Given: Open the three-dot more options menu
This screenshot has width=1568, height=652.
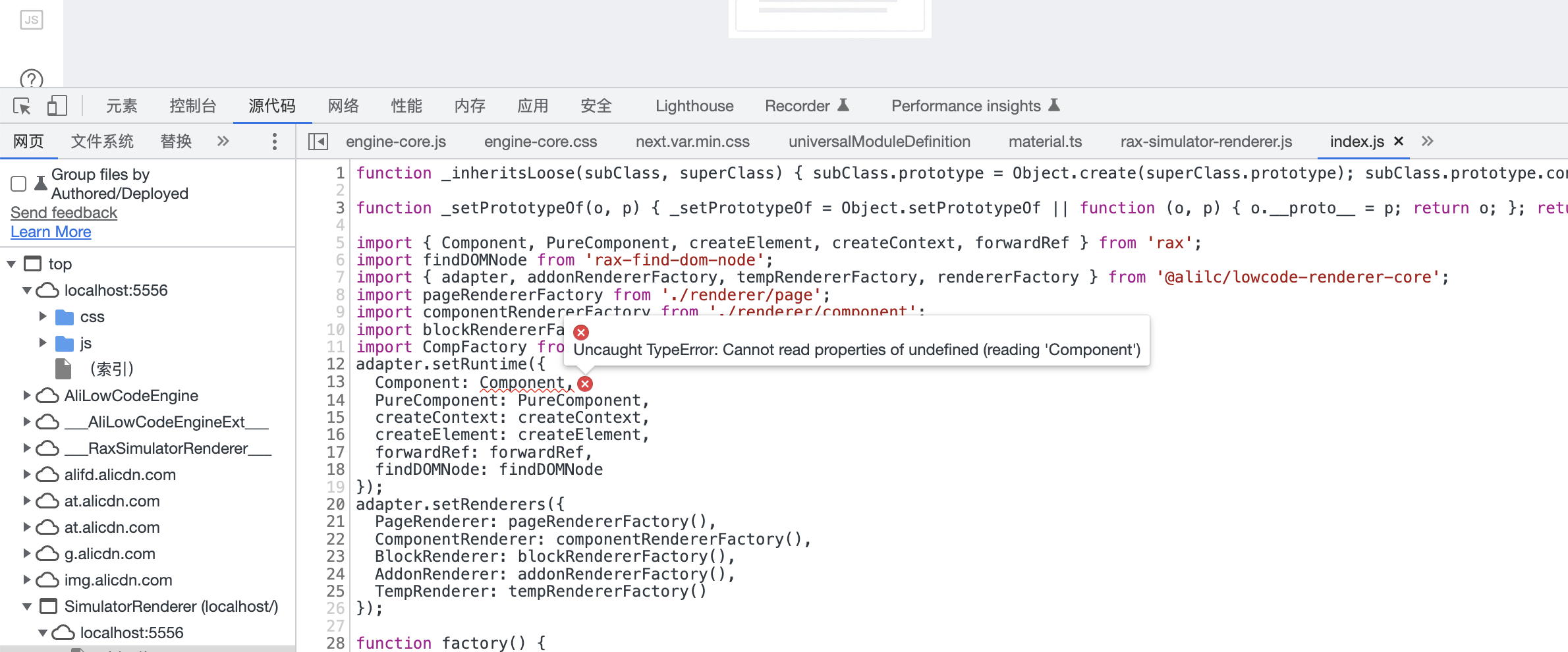Looking at the screenshot, I should point(273,141).
